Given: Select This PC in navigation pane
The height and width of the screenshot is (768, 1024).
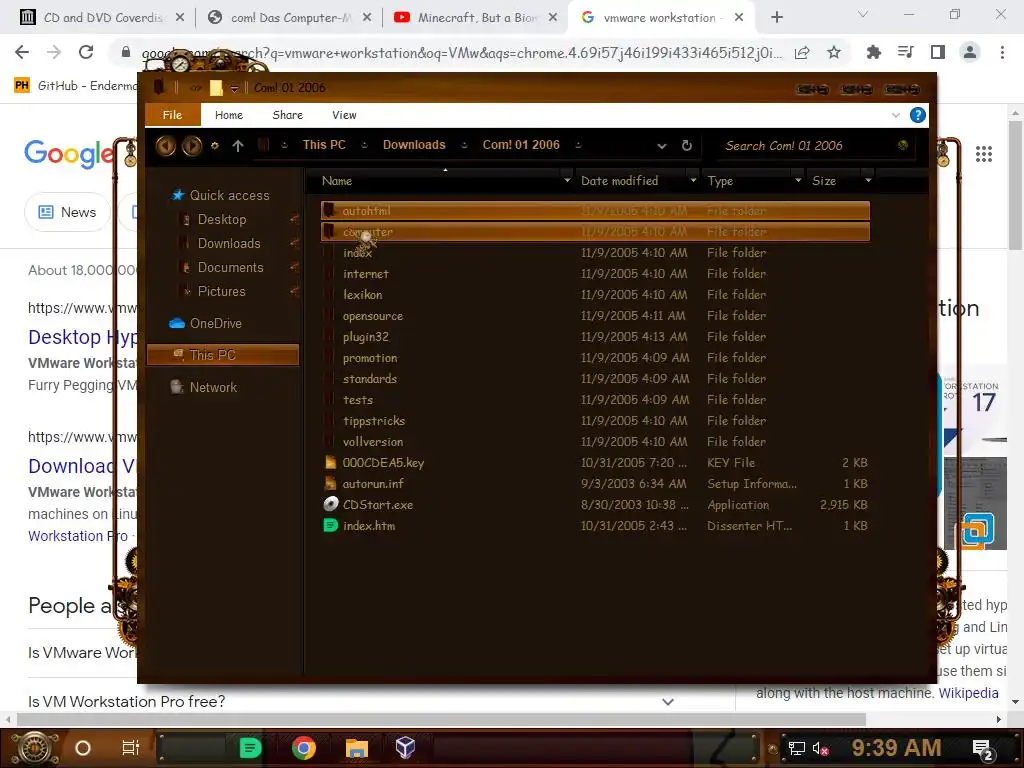Looking at the screenshot, I should click(x=223, y=355).
